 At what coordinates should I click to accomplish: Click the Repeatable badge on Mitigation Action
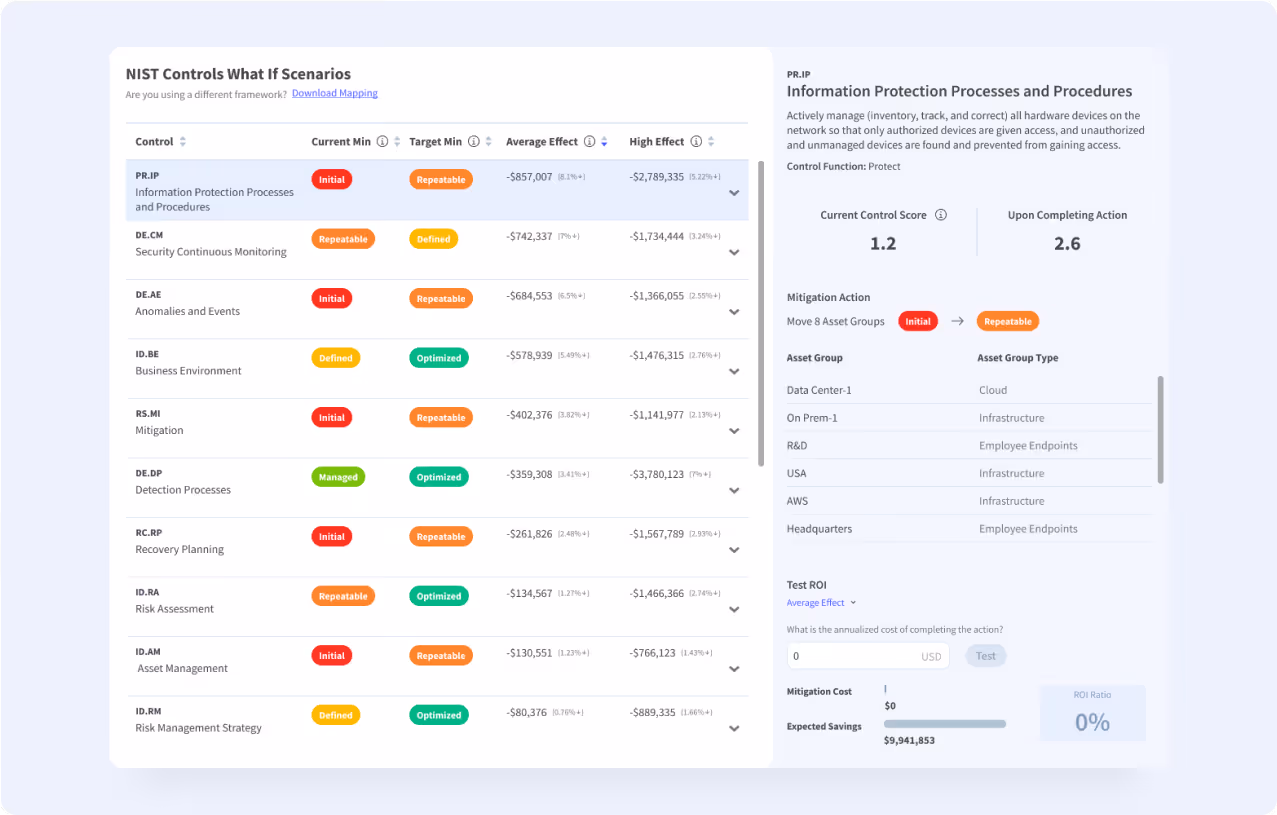(1007, 321)
